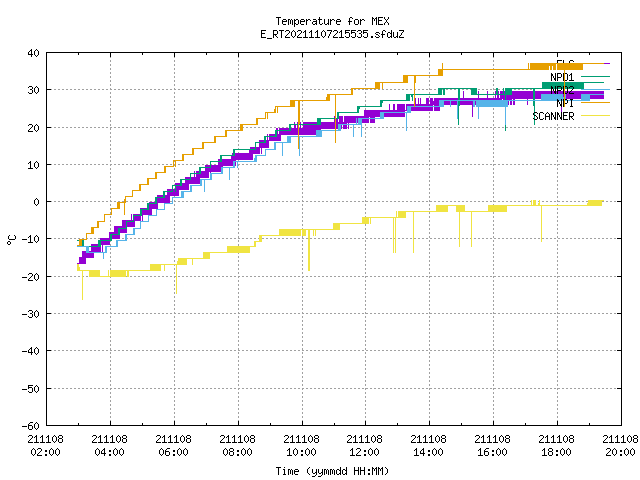The width and height of the screenshot is (640, 480).
Task: Click y-axis tick value 20
Action: tap(33, 127)
